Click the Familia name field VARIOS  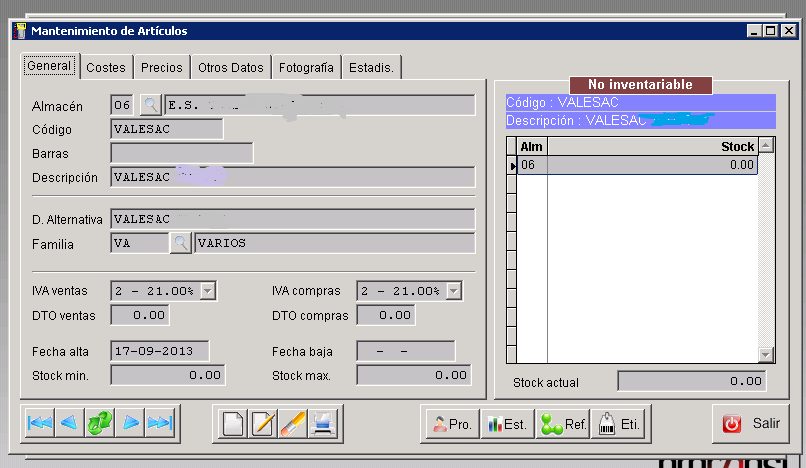click(x=335, y=243)
